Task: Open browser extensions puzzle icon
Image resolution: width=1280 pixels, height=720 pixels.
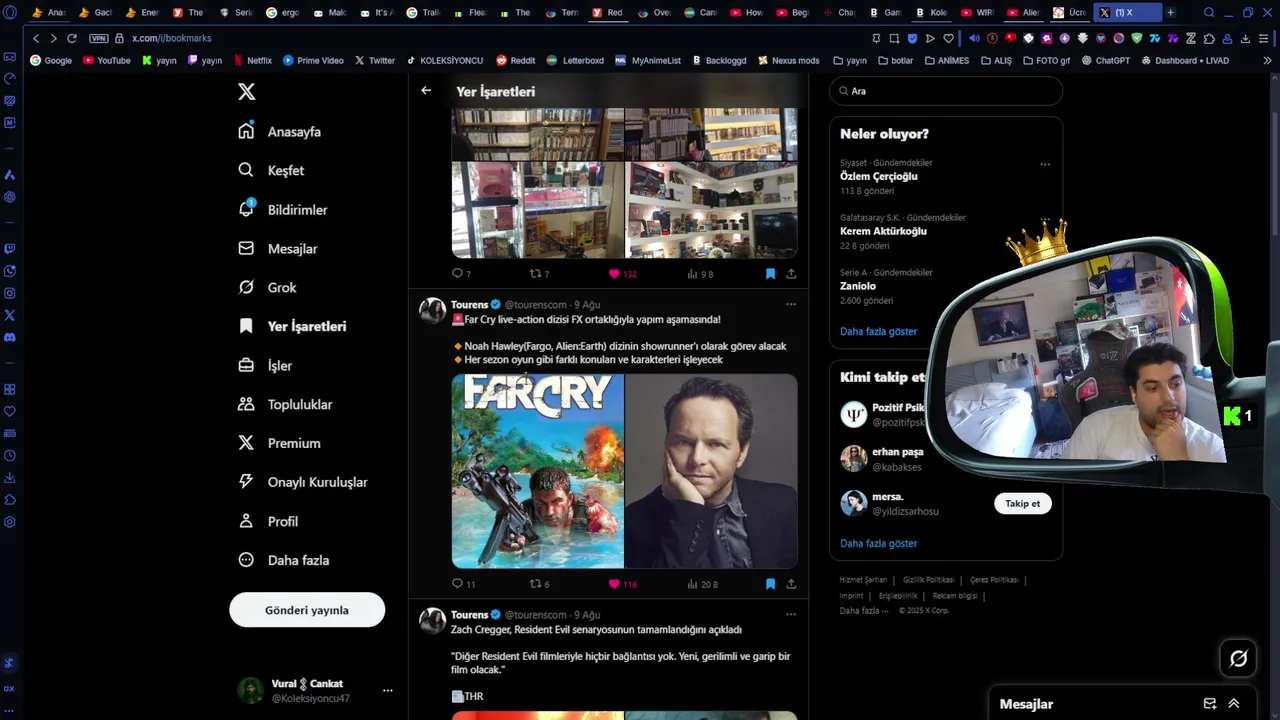Action: tap(1209, 38)
